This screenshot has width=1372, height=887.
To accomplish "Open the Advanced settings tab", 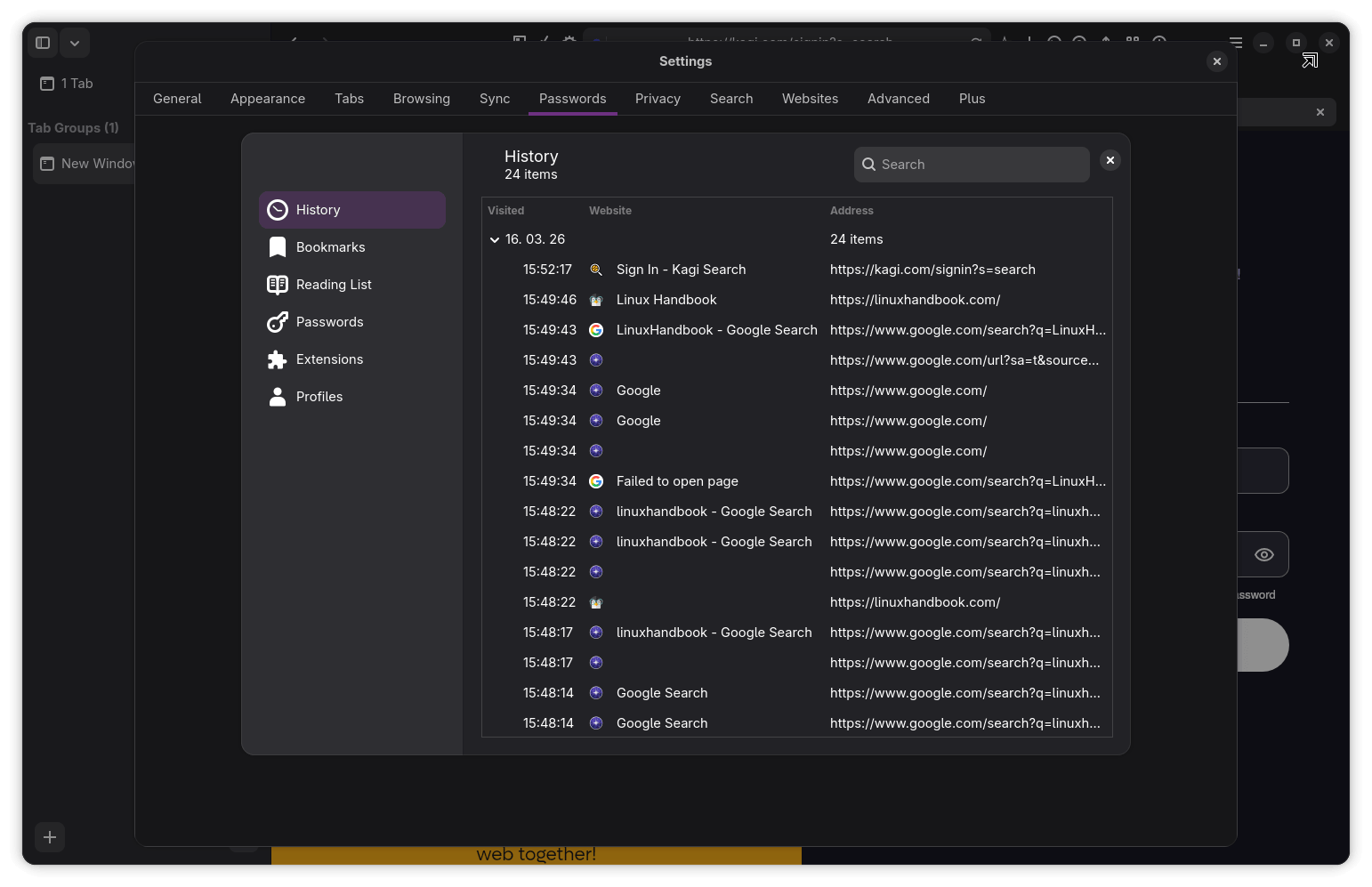I will pyautogui.click(x=898, y=99).
